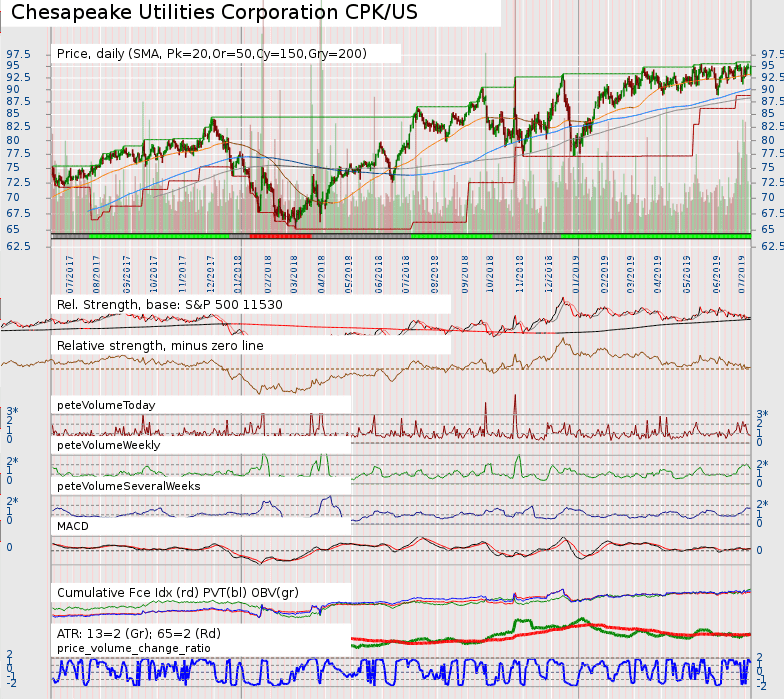Image resolution: width=784 pixels, height=699 pixels.
Task: Click the 07/2019 date axis label
Action: coord(742,274)
